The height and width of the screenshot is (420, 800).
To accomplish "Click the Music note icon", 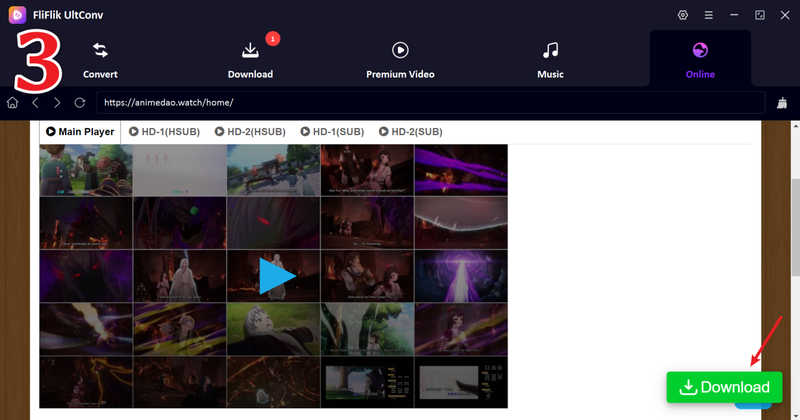I will coord(550,50).
